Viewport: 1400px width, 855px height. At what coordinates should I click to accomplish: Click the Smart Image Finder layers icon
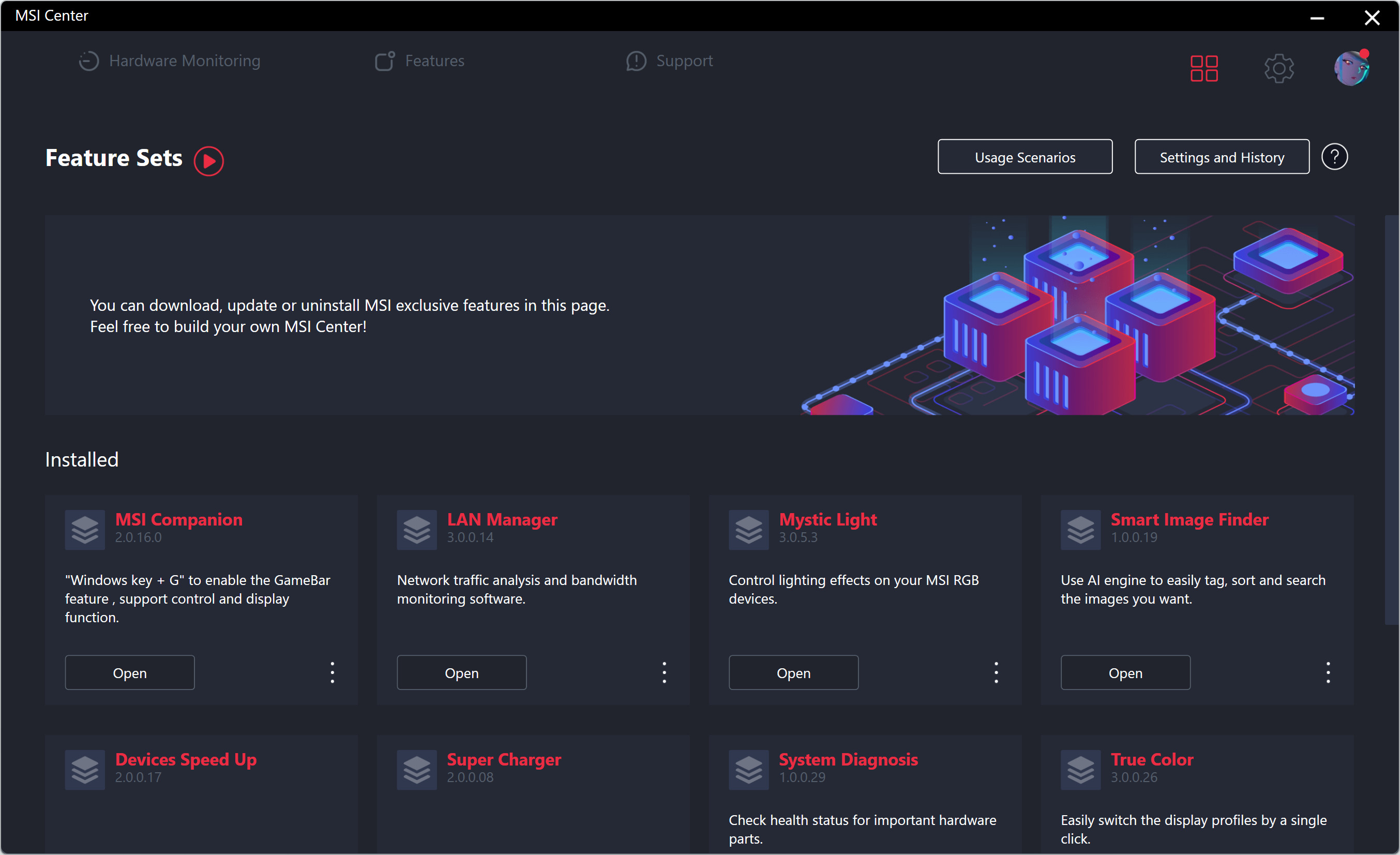[x=1080, y=530]
